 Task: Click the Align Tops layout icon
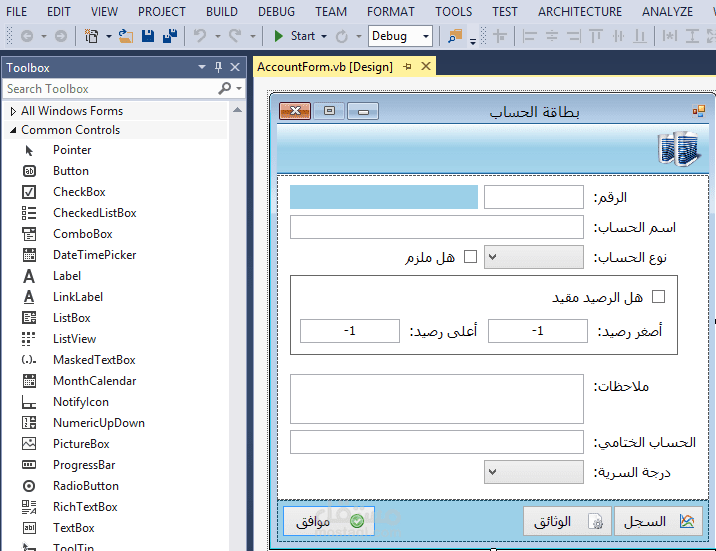[x=595, y=36]
